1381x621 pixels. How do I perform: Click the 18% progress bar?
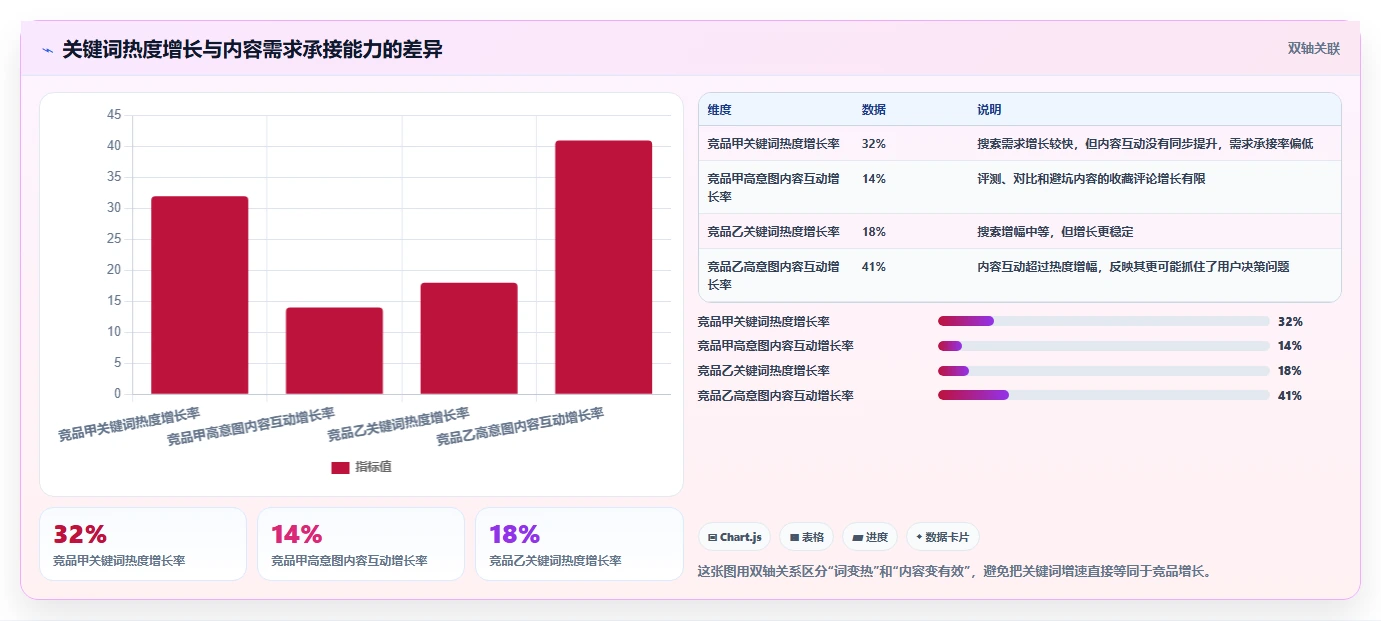click(1103, 371)
